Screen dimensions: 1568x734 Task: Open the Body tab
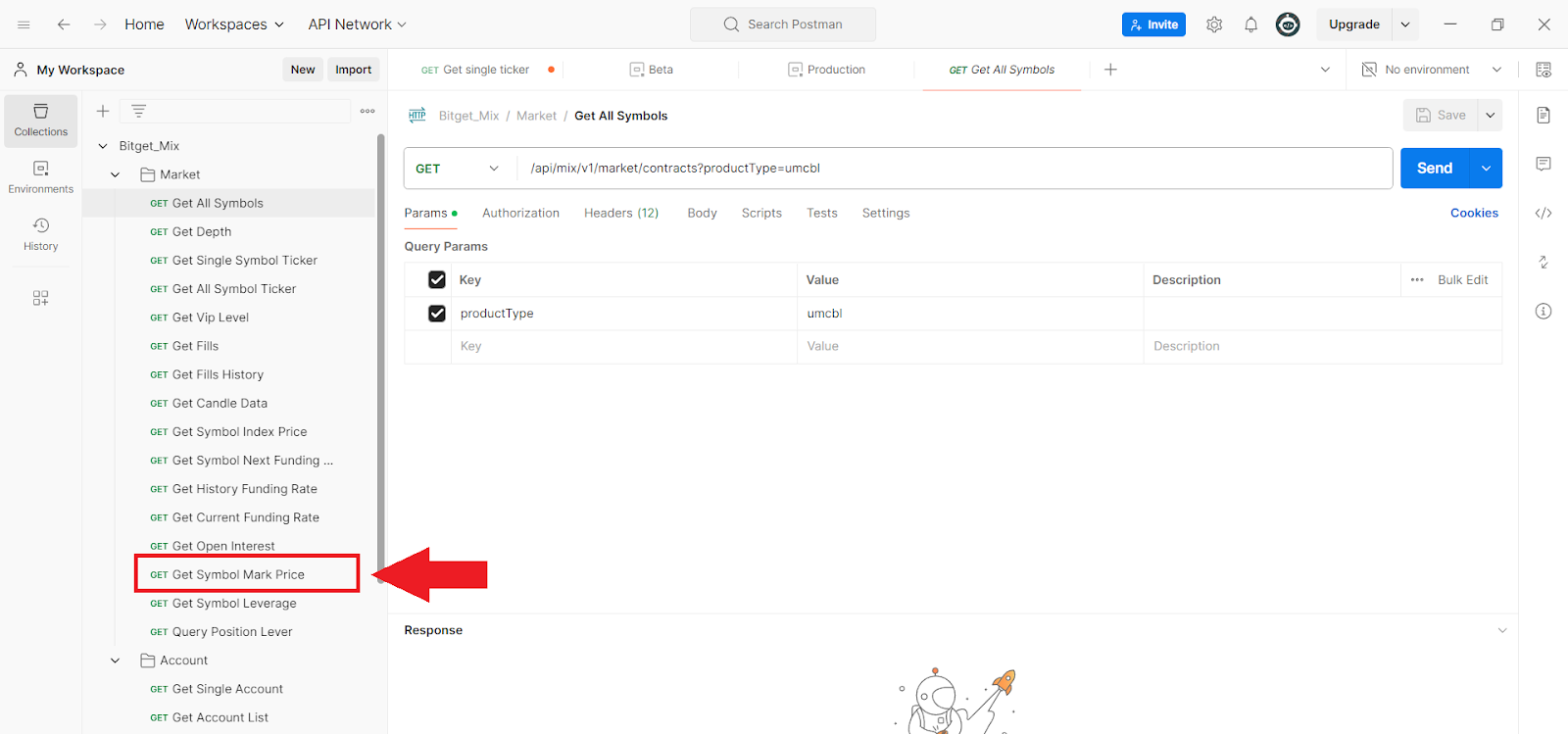click(702, 213)
